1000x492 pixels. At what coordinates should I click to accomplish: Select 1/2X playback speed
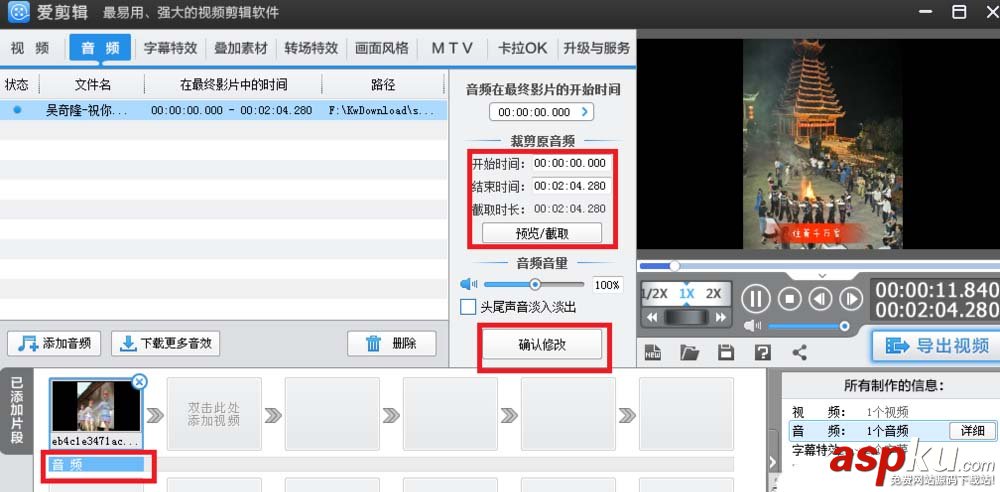click(x=654, y=294)
